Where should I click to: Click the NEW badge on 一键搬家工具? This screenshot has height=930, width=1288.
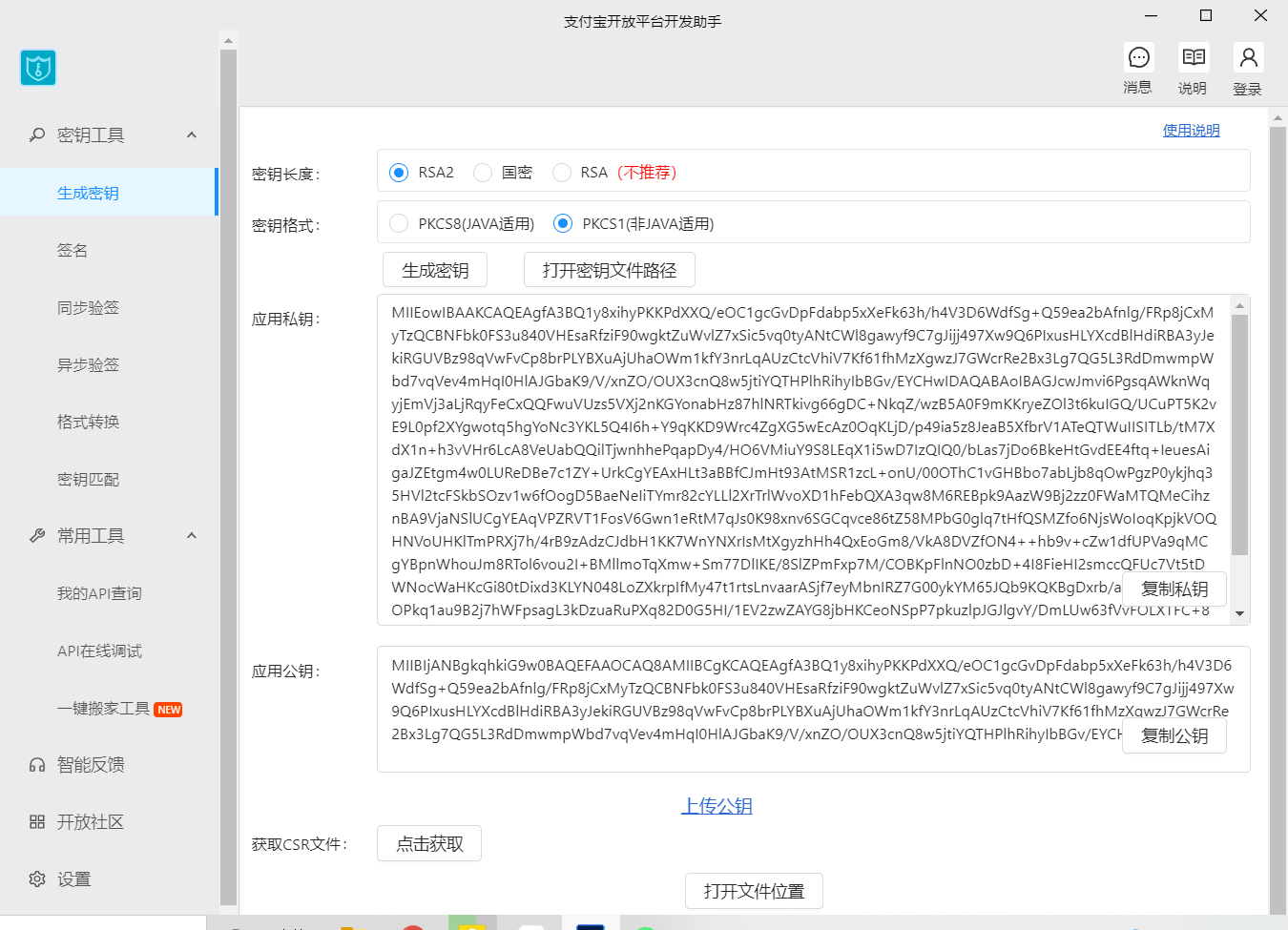click(169, 710)
